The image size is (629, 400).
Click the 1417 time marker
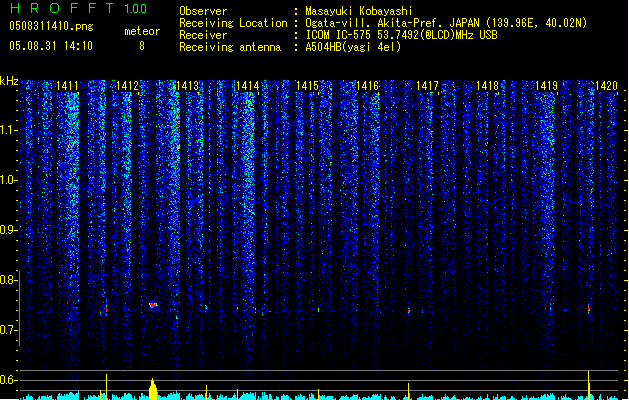pos(427,86)
